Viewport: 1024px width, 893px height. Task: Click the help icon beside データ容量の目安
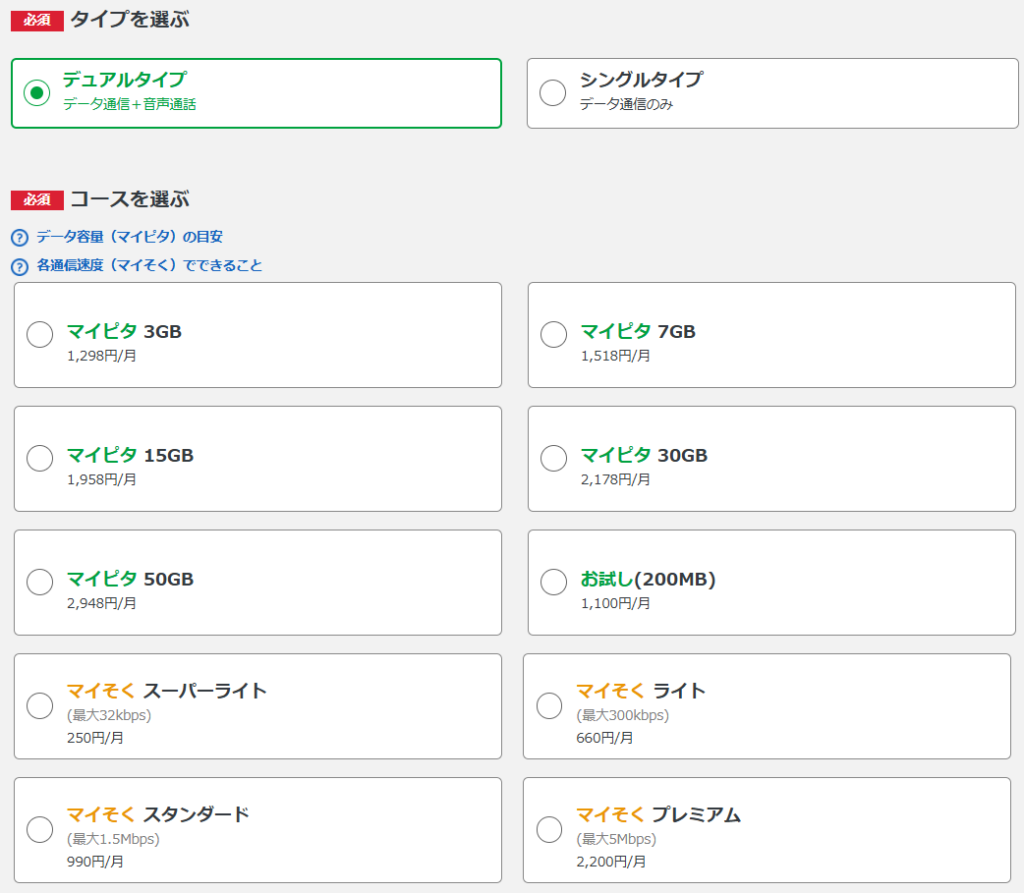(x=19, y=238)
